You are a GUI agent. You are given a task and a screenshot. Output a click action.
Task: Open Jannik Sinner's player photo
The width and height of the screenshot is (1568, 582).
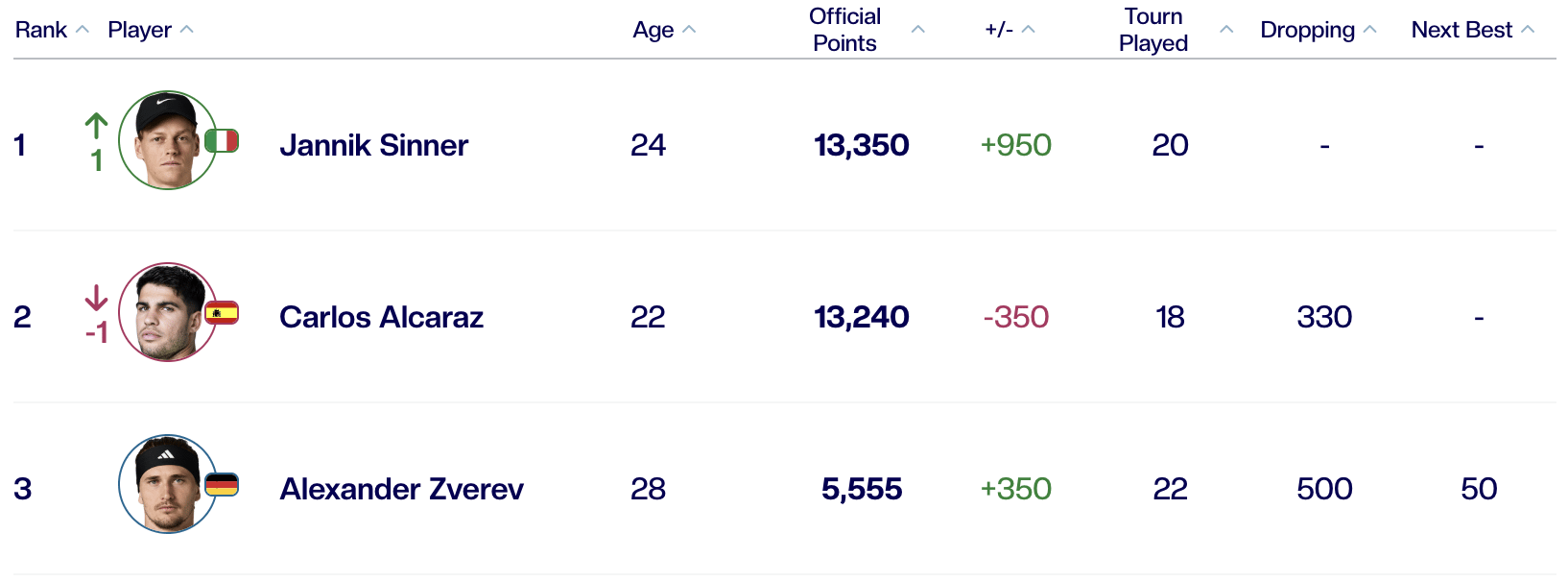pyautogui.click(x=167, y=140)
